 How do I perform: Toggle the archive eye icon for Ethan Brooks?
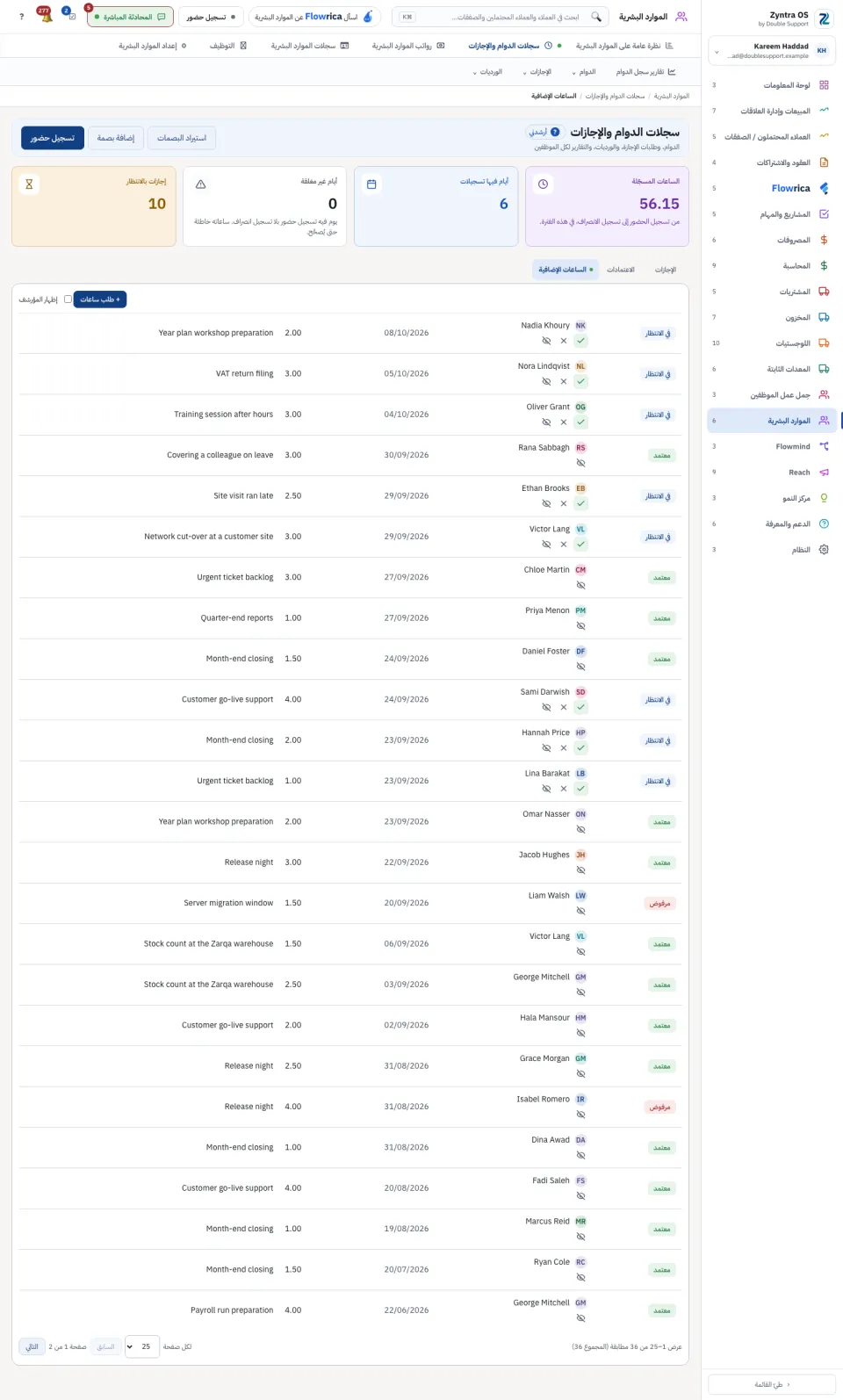coord(546,504)
